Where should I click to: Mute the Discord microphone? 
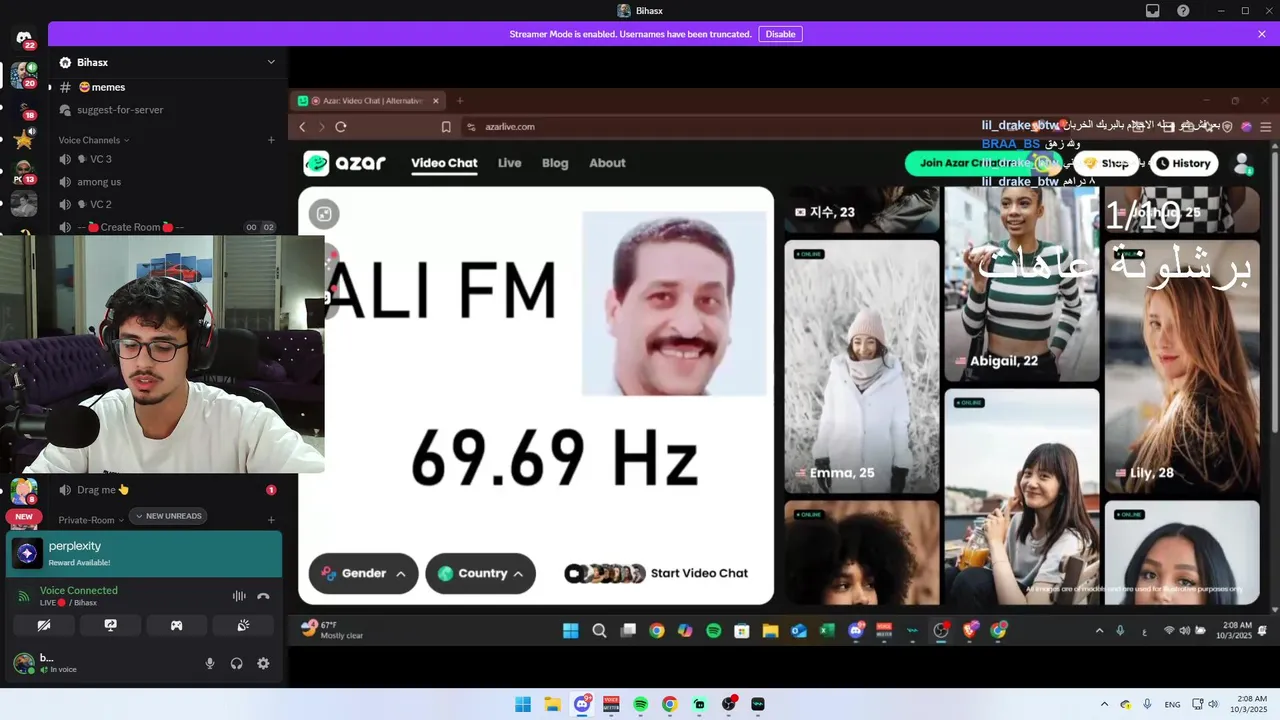click(x=210, y=663)
